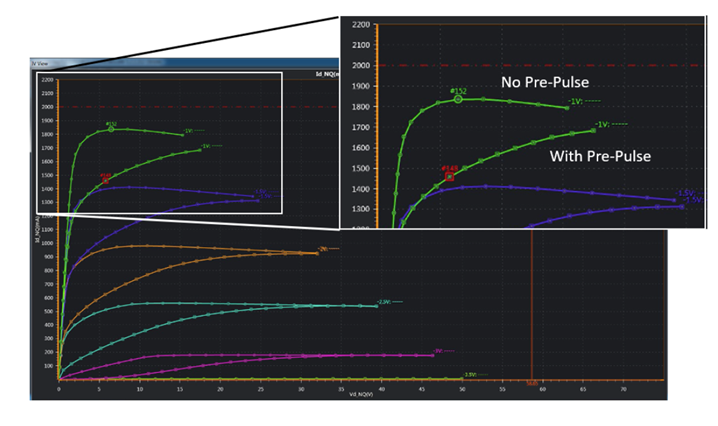Select circled data point #152 in main chart
This screenshot has width=718, height=426.
111,130
